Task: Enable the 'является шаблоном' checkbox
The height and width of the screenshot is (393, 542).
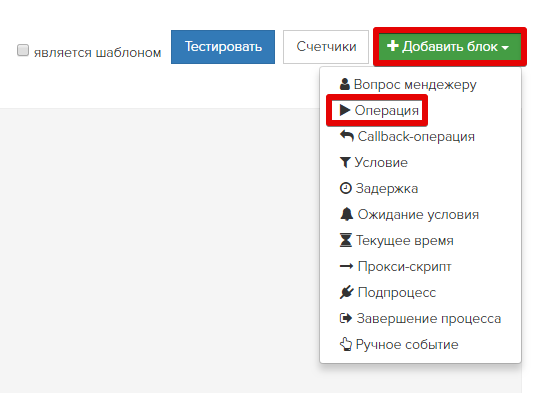Action: tap(23, 50)
